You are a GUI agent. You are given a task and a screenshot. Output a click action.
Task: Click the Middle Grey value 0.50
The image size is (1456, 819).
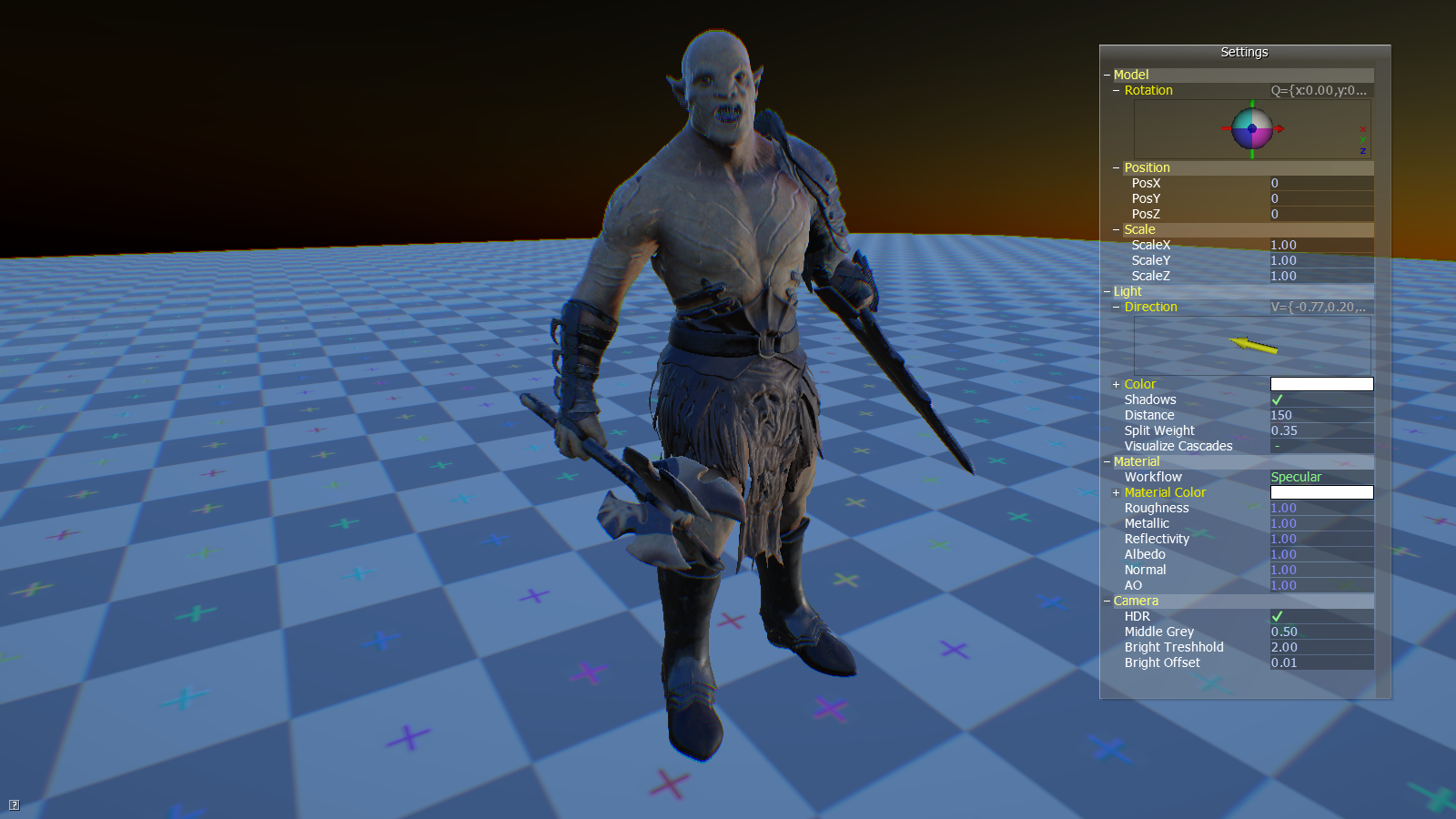click(1322, 632)
